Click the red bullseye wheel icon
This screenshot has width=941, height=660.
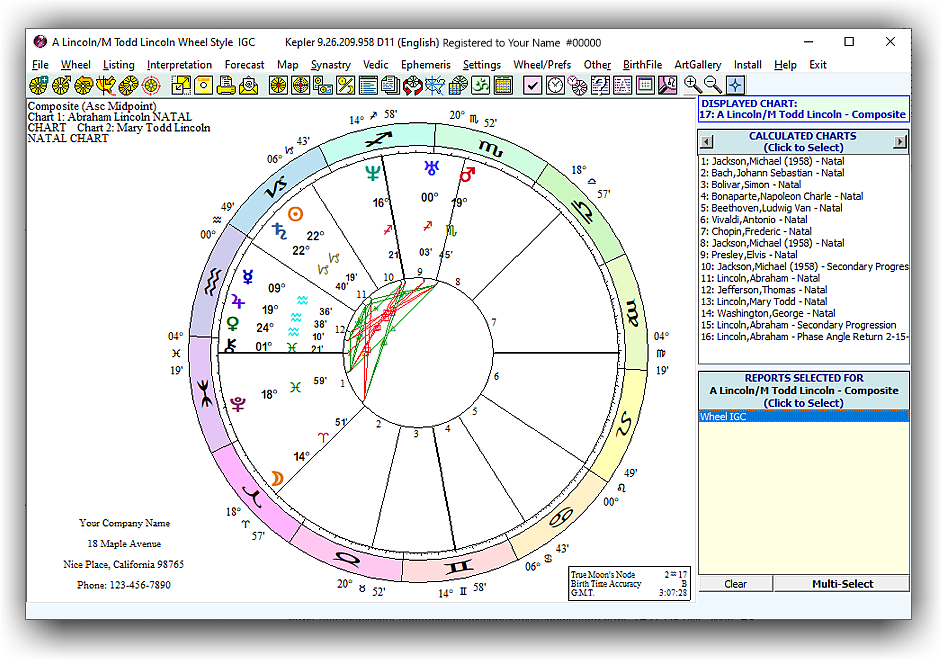(150, 86)
